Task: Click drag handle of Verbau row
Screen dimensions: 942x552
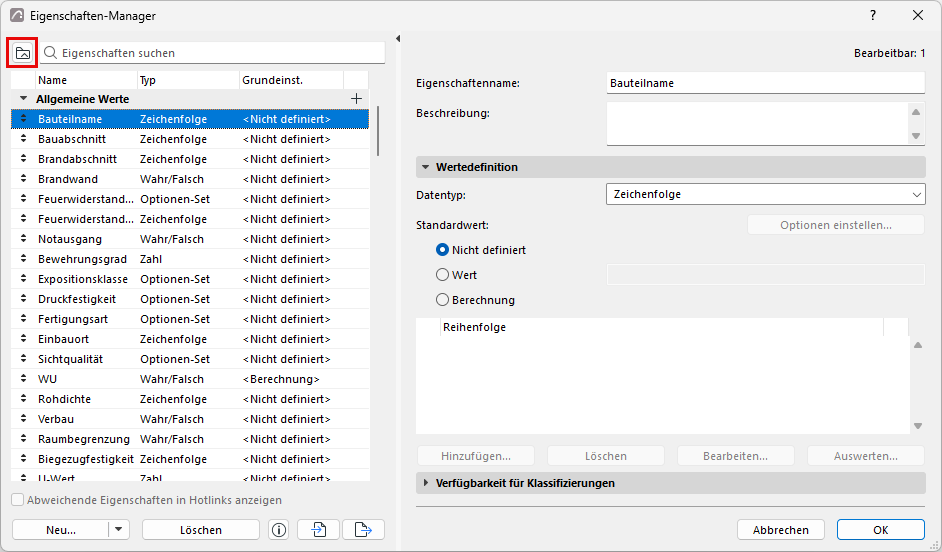Action: pyautogui.click(x=23, y=419)
